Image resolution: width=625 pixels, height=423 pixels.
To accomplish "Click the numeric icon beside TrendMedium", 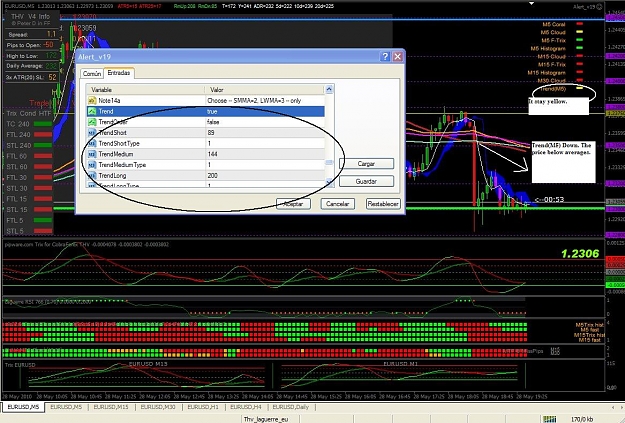I will point(92,154).
